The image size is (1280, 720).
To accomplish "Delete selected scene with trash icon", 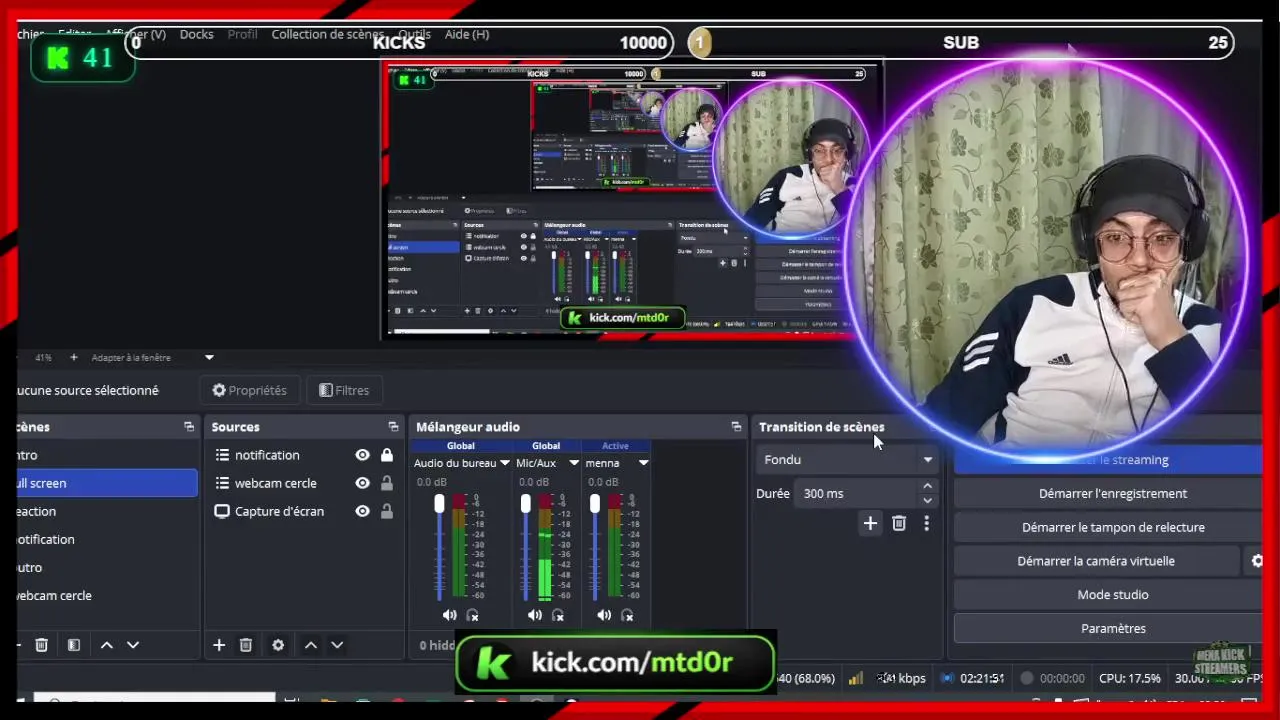I will 41,645.
